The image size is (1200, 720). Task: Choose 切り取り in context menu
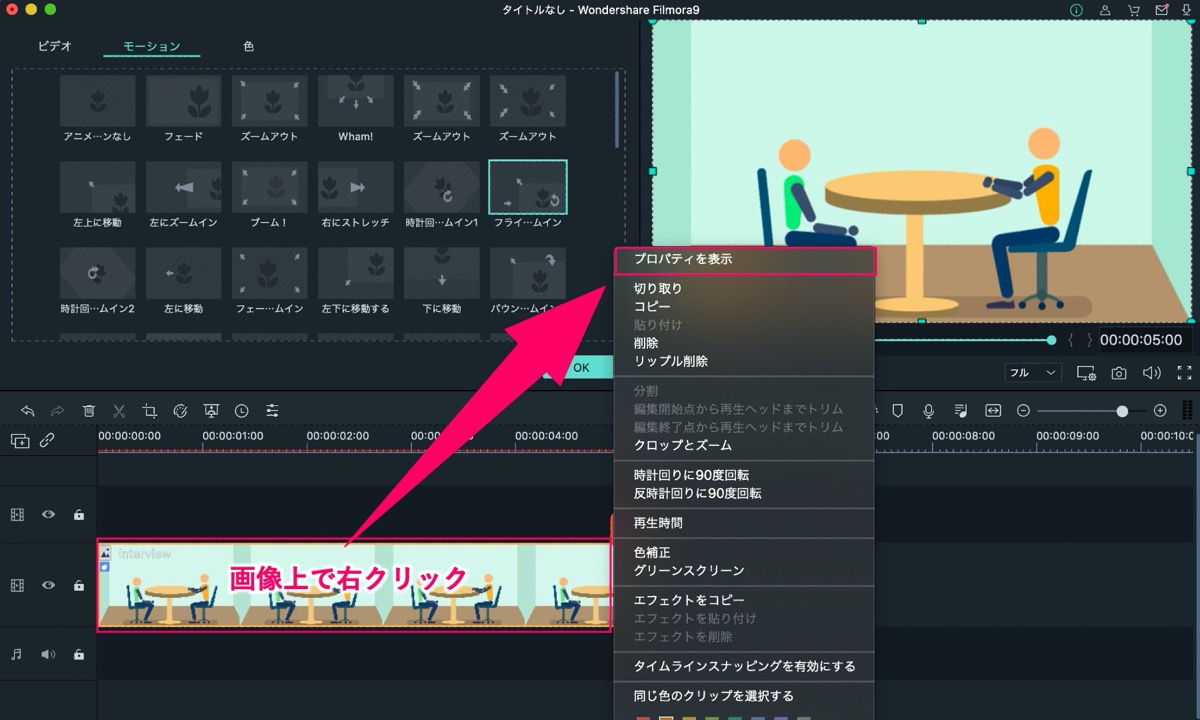[x=744, y=289]
